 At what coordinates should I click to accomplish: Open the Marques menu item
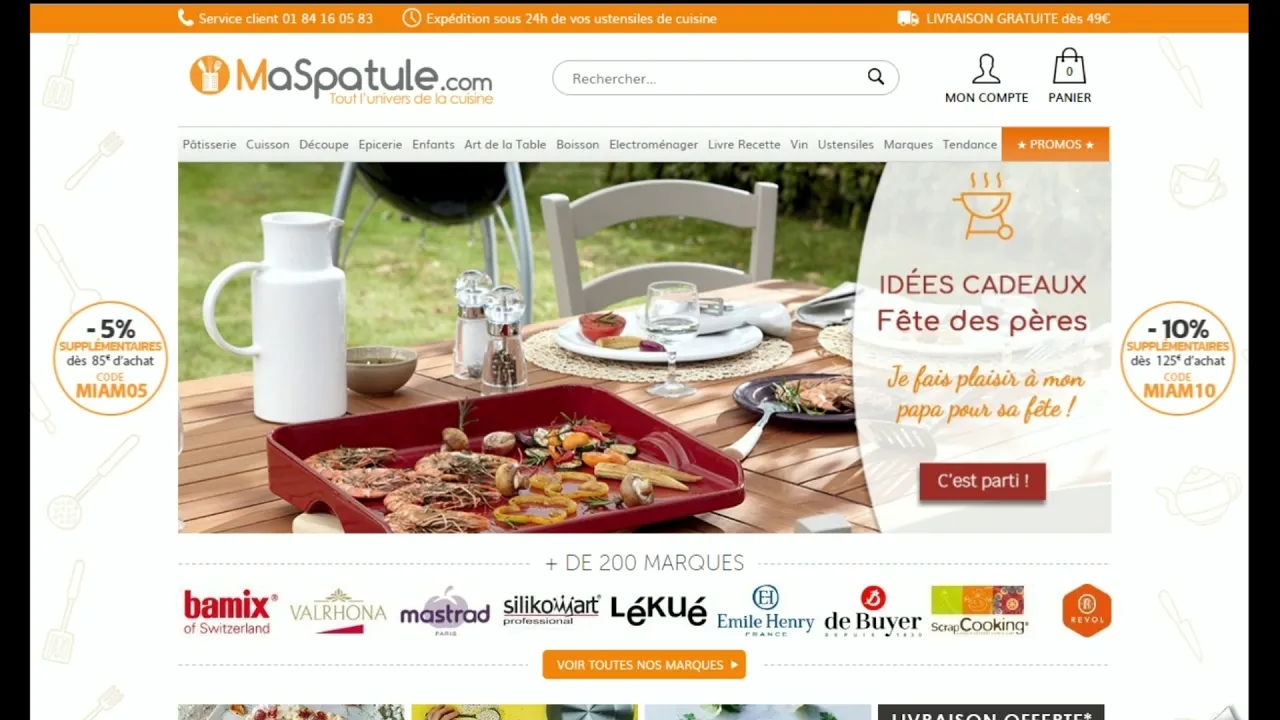[x=908, y=145]
